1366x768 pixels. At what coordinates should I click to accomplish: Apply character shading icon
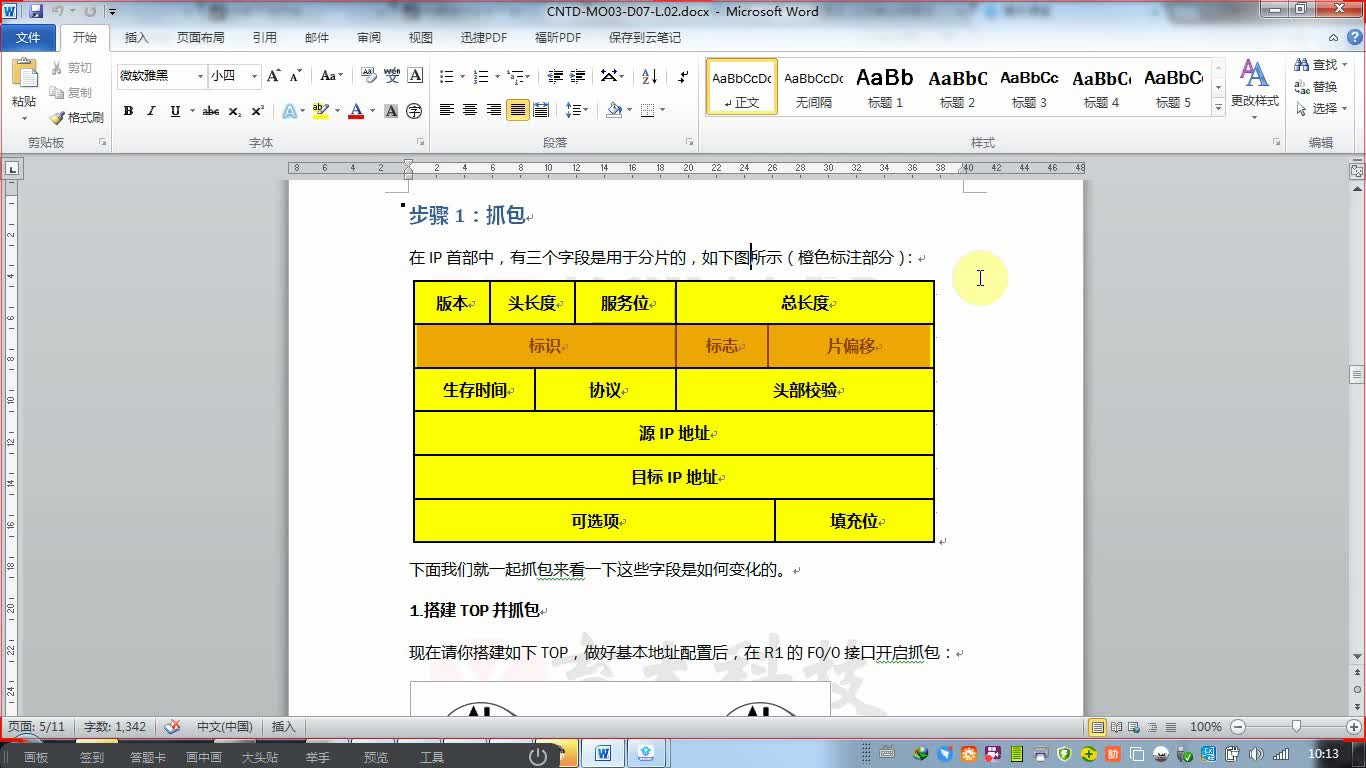tap(391, 111)
